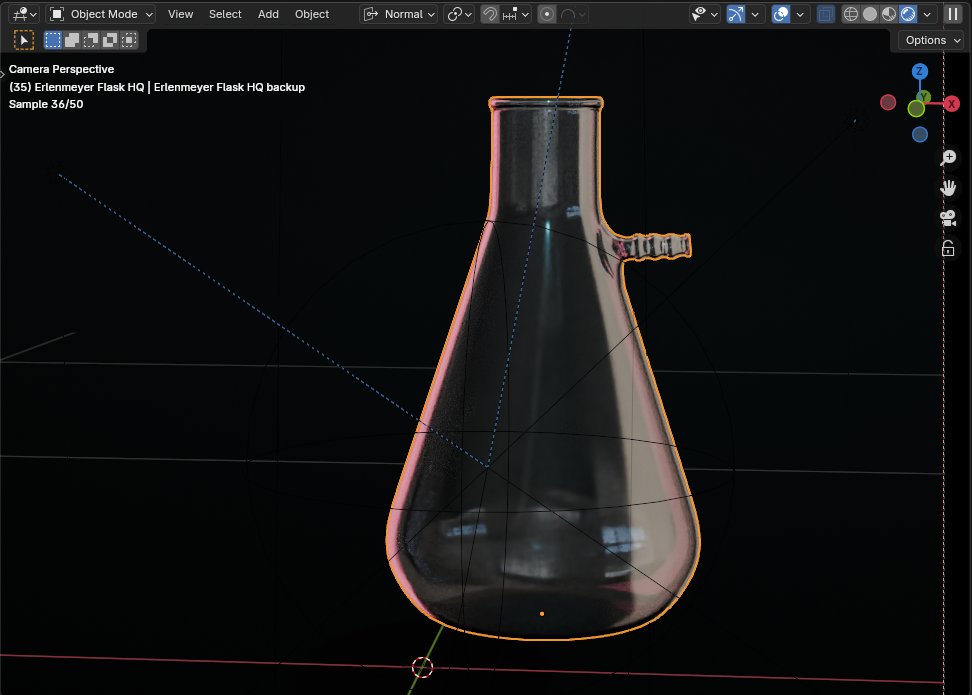Toggle X-Ray mode in the header
972x695 pixels.
pos(826,13)
